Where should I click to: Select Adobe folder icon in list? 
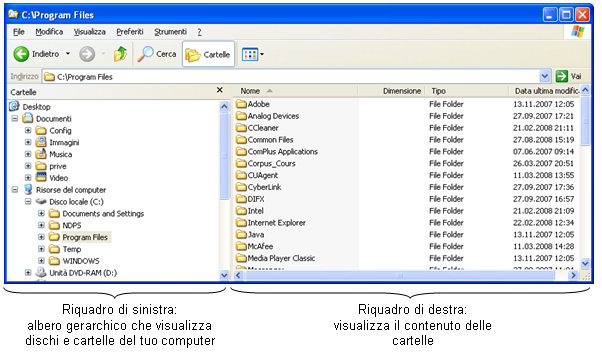pos(241,104)
